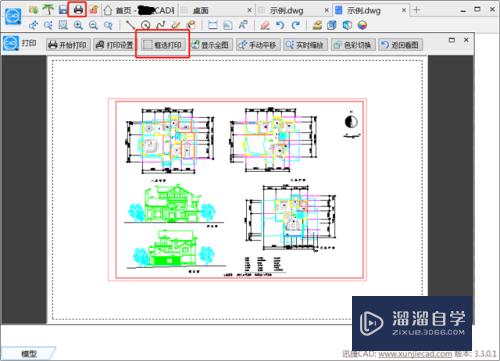500x361 pixels.
Task: Click the color wheel icon
Action: click(x=362, y=25)
